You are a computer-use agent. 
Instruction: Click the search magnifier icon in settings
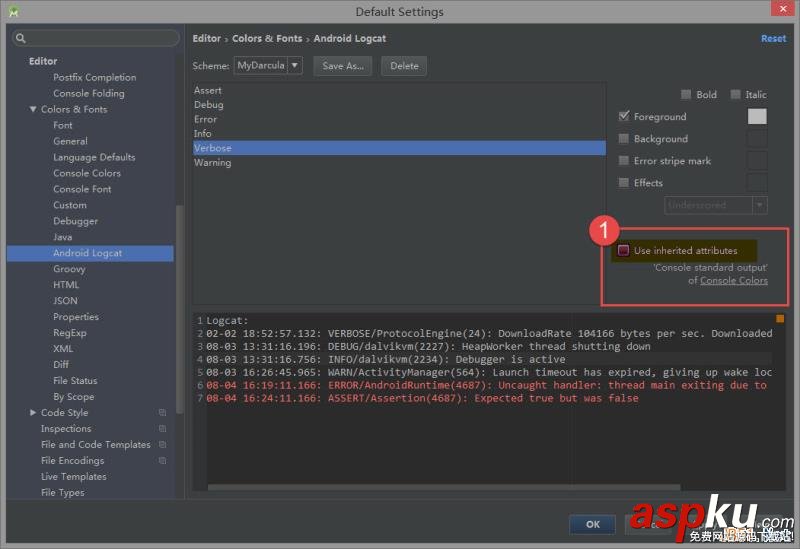point(20,38)
